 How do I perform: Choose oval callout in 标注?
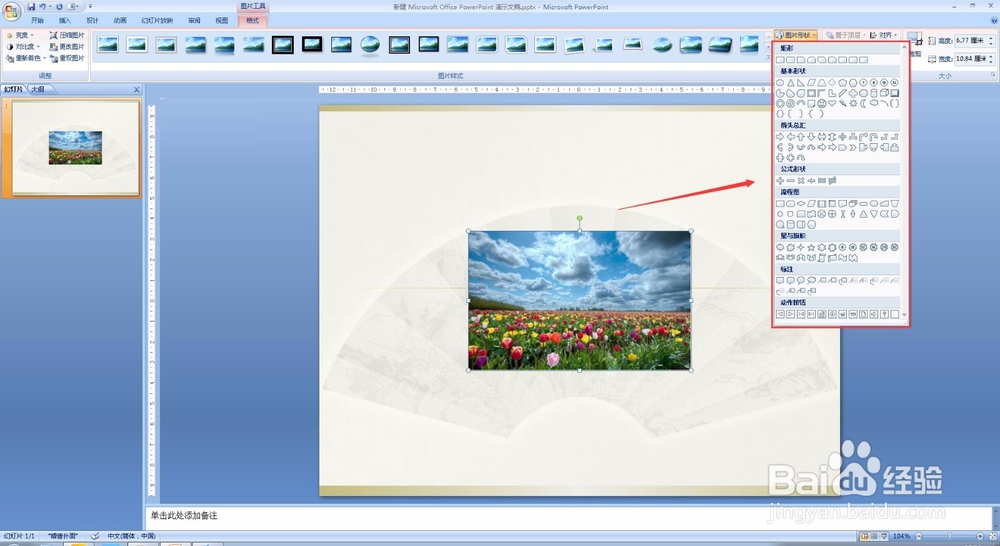pos(801,280)
